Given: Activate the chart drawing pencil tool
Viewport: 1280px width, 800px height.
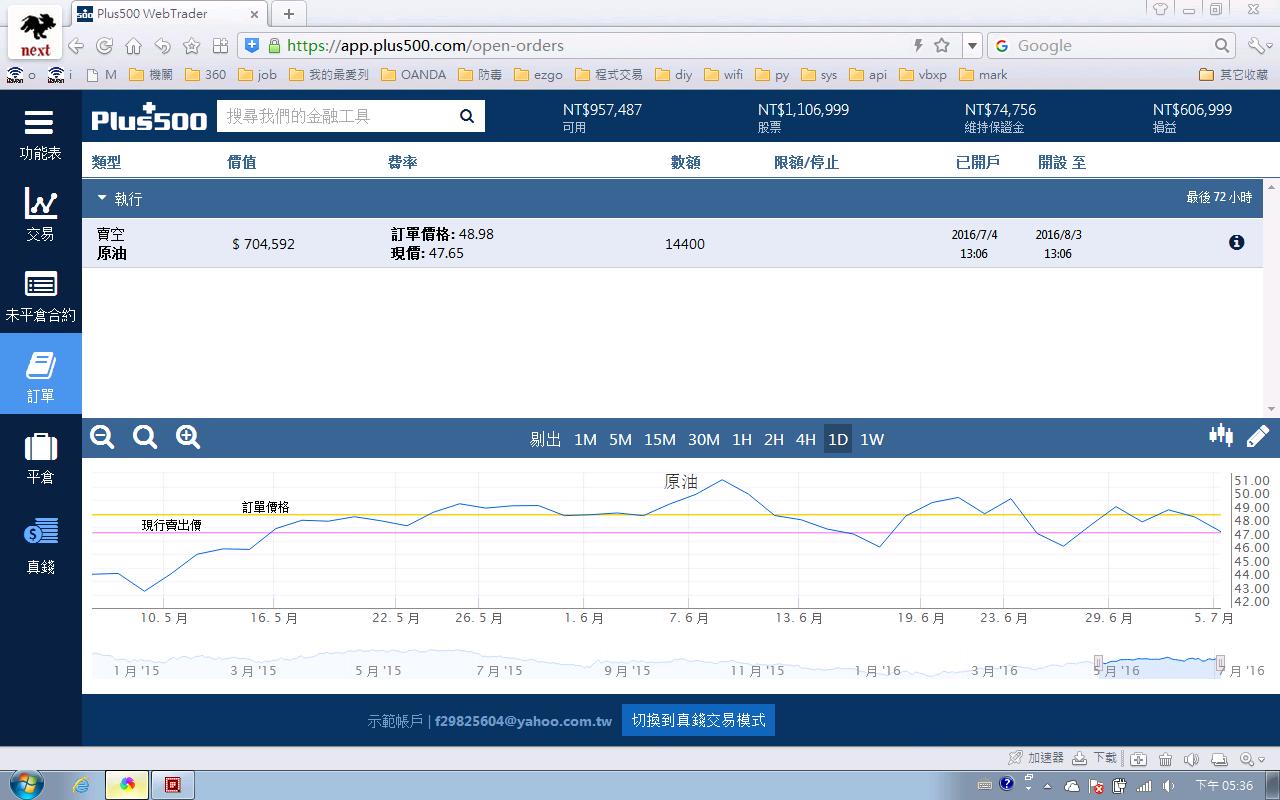Looking at the screenshot, I should 1258,436.
